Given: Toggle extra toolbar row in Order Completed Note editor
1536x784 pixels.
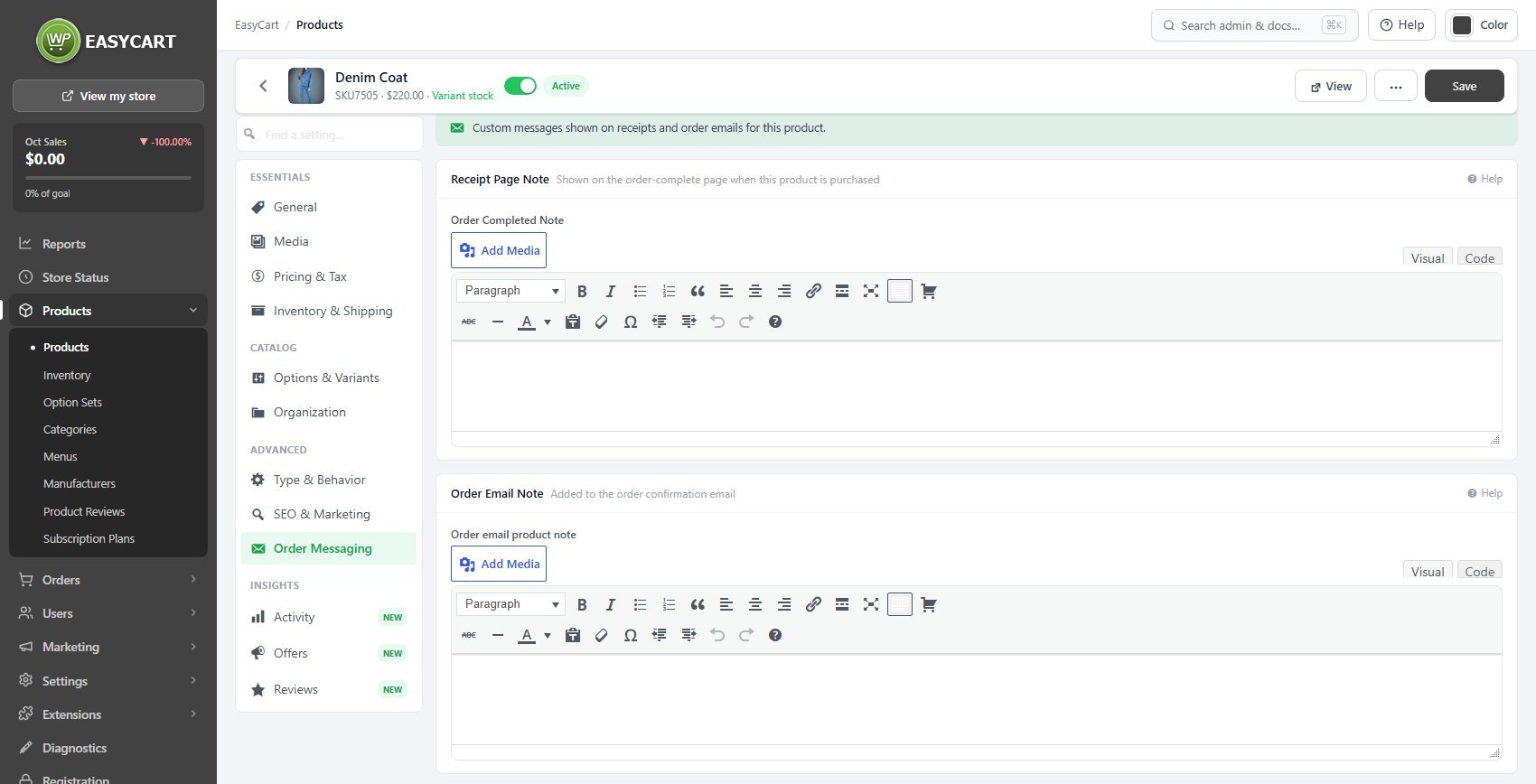Looking at the screenshot, I should click(x=900, y=291).
